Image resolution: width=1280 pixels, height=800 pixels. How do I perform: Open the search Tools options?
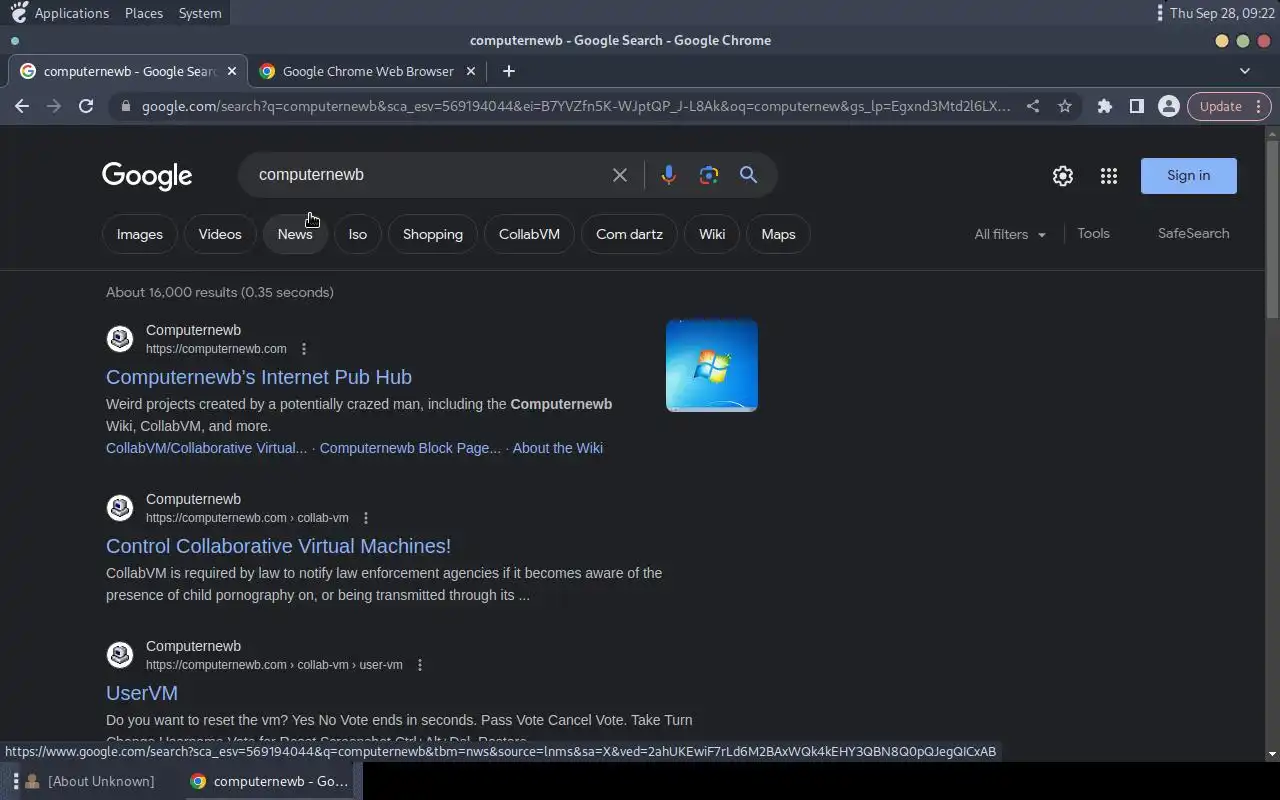[x=1093, y=233]
